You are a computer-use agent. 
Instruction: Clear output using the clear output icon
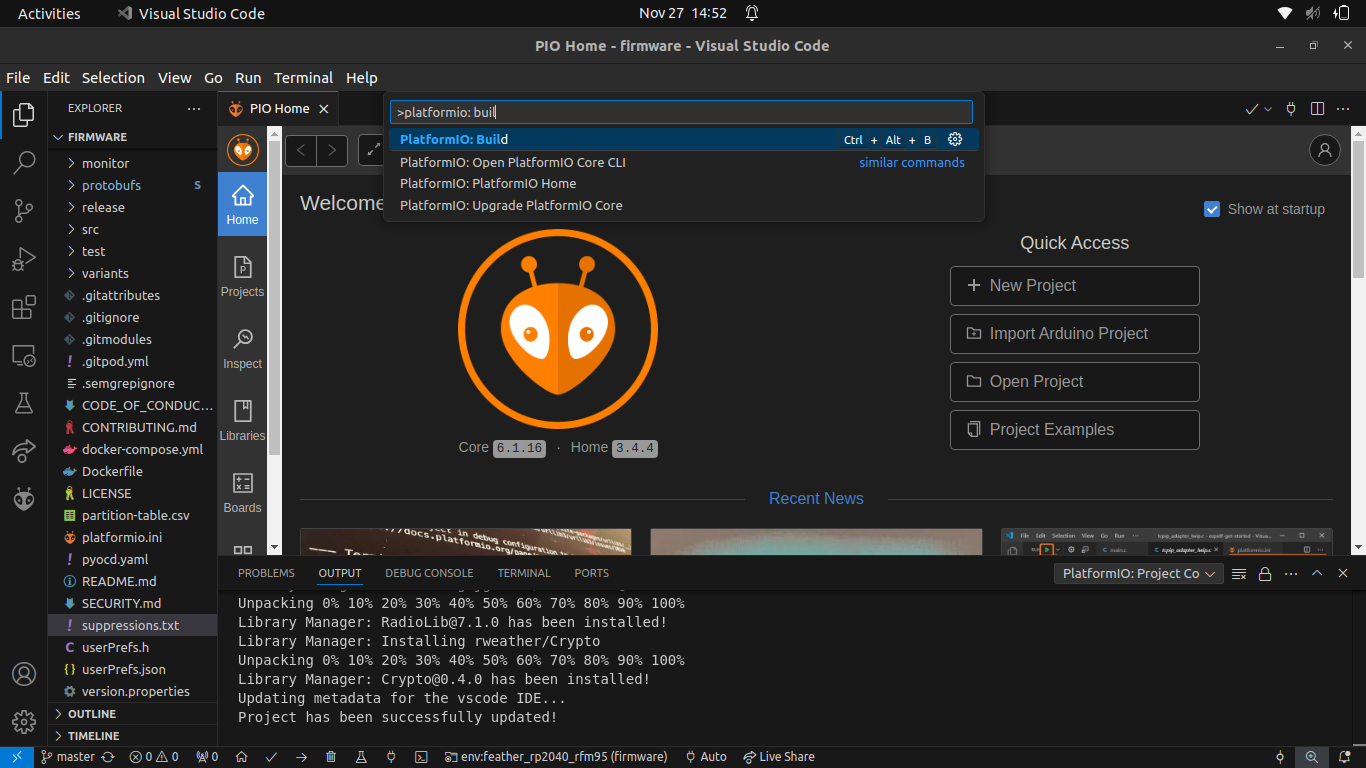tap(1239, 574)
